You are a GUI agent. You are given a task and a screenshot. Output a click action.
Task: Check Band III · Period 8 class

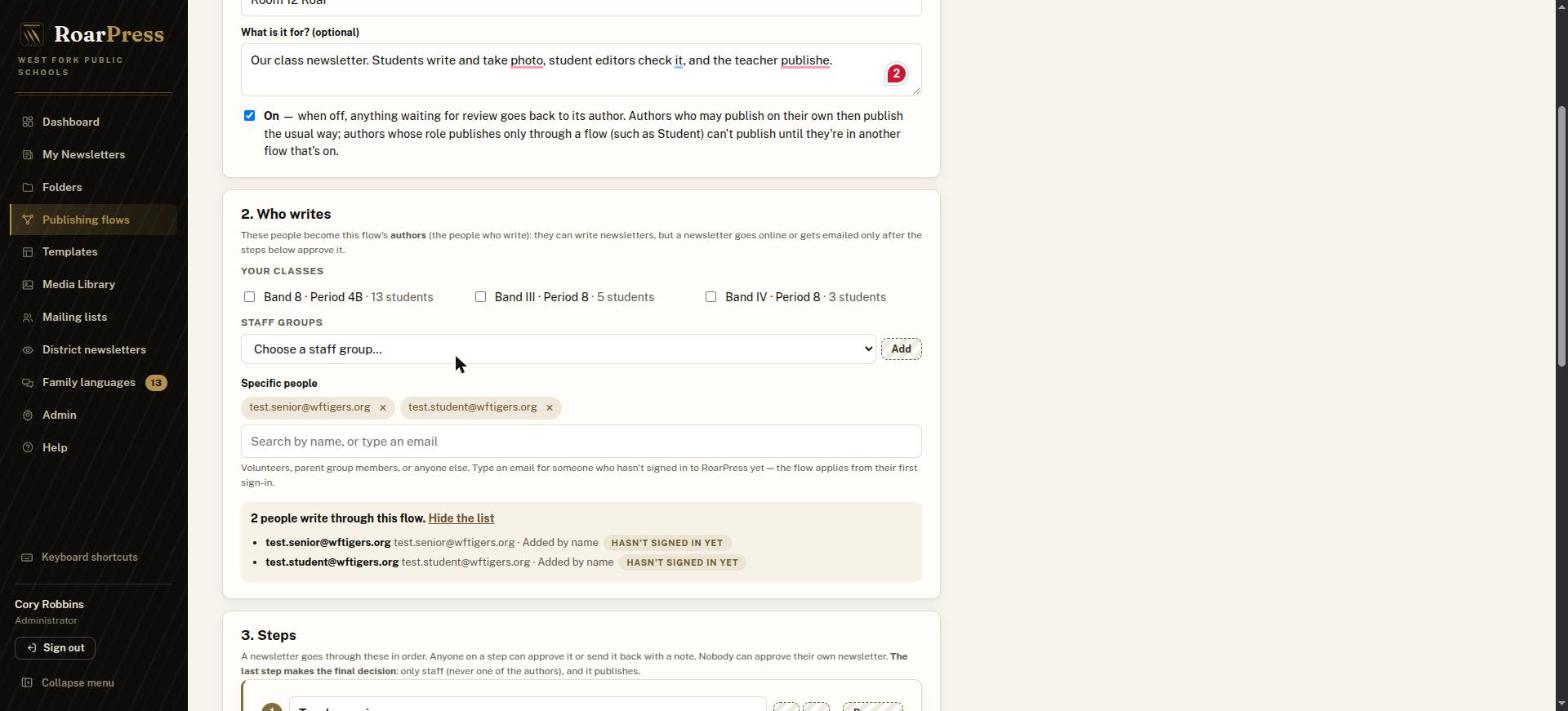(x=480, y=297)
